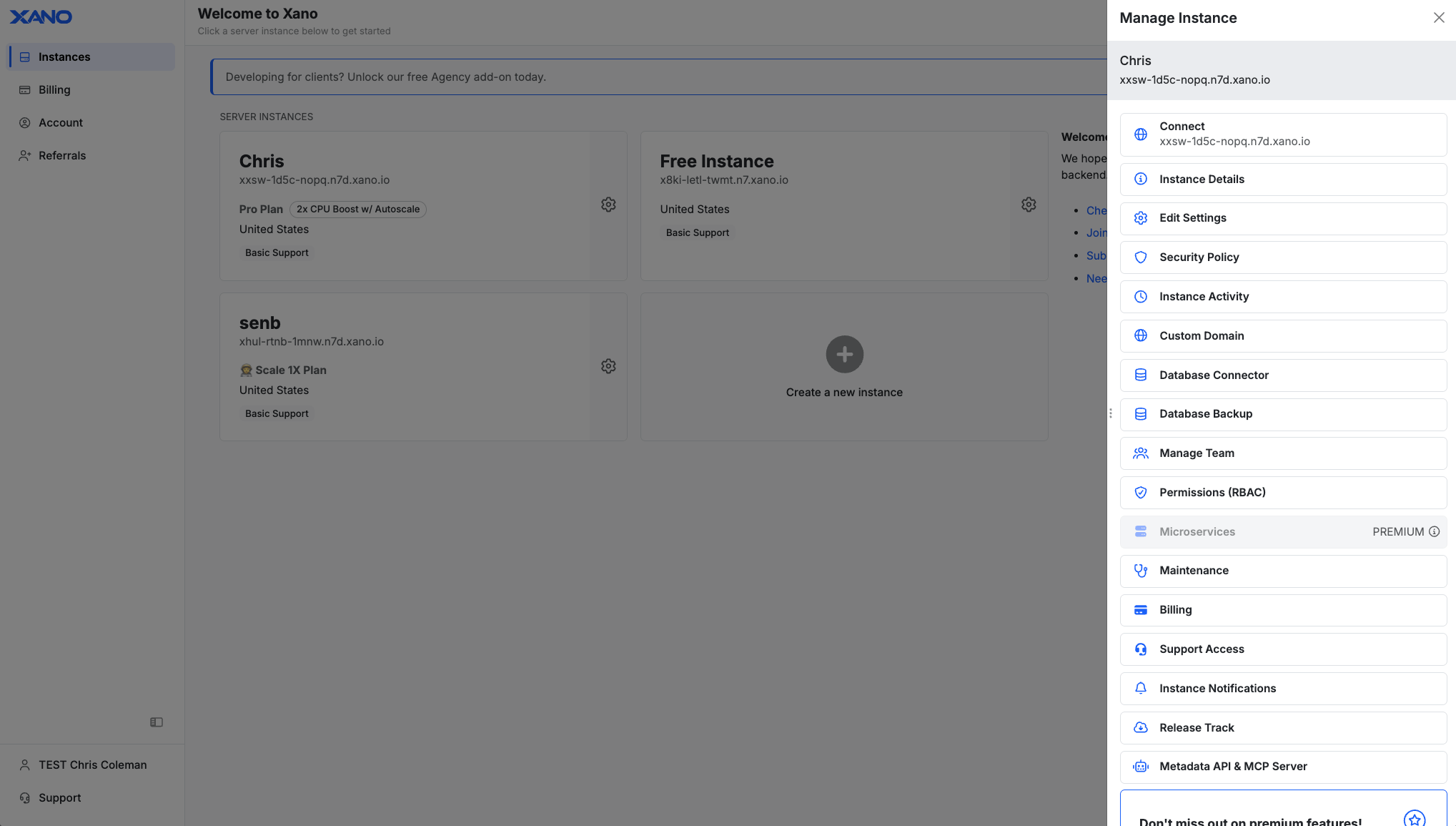Open Custom Domain
The width and height of the screenshot is (1456, 826).
pos(1283,336)
